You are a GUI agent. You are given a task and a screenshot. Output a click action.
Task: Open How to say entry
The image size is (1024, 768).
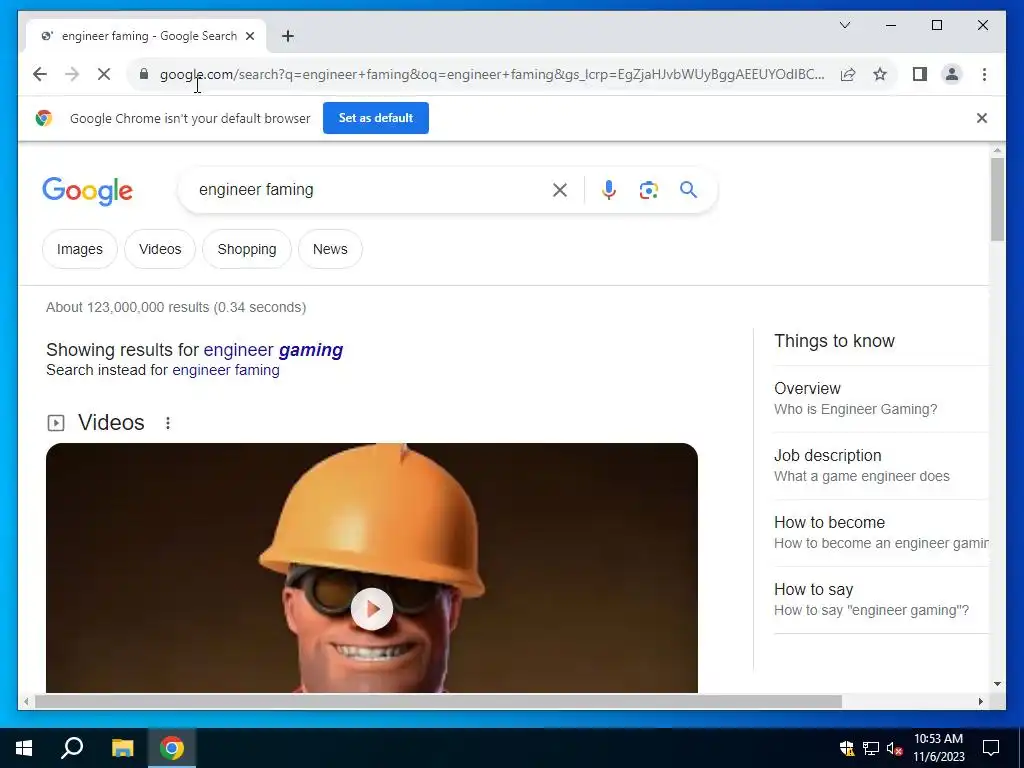pyautogui.click(x=881, y=600)
